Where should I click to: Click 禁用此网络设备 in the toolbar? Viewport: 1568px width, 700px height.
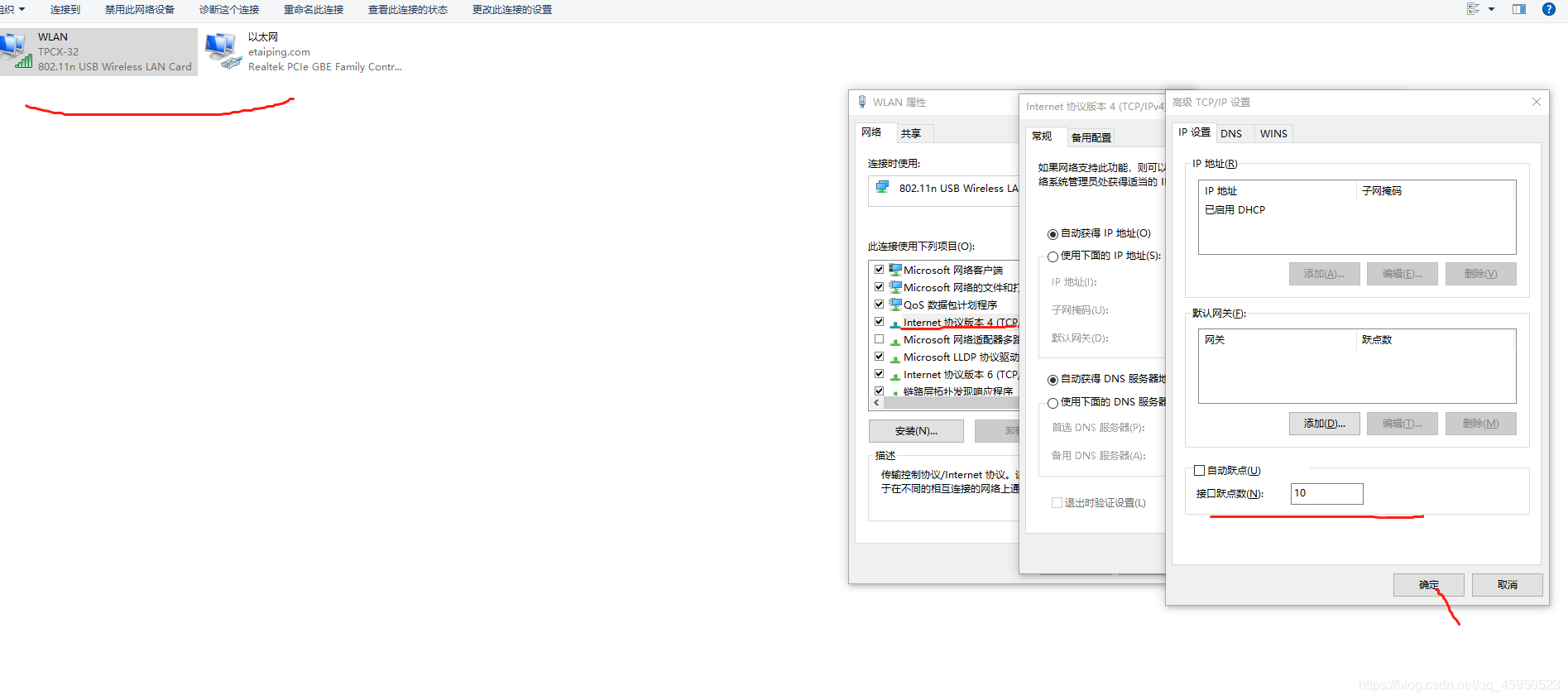(x=140, y=9)
